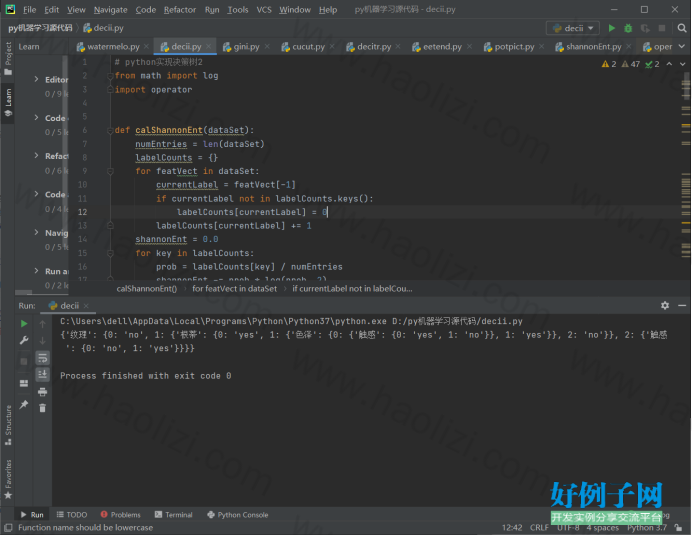The image size is (692, 535).
Task: Open the Project tool window
Action: tap(8, 58)
